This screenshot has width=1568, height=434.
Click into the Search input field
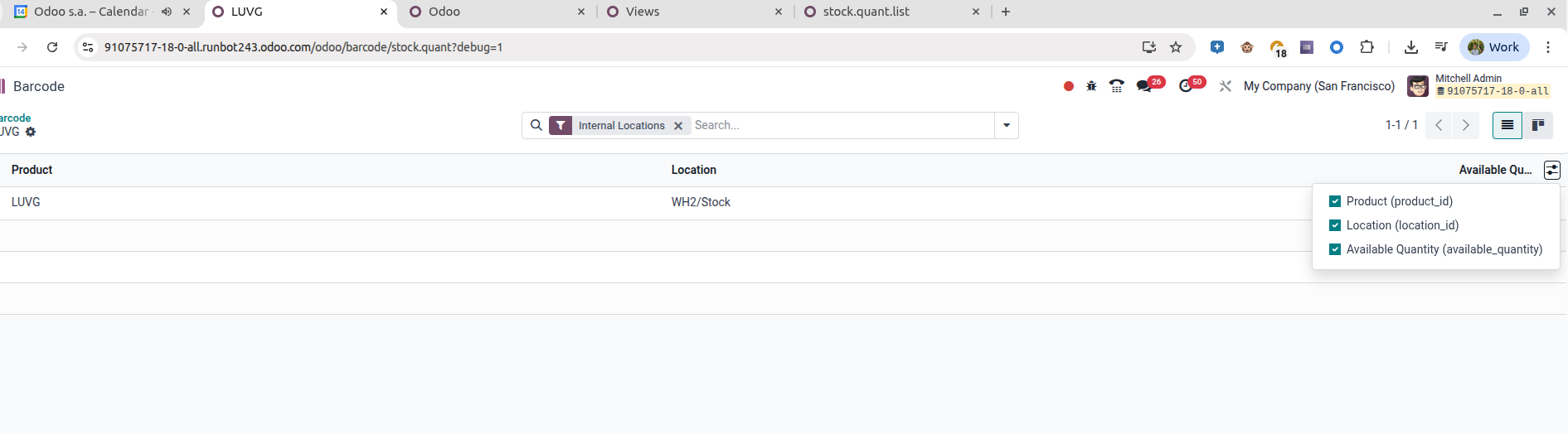pyautogui.click(x=842, y=126)
